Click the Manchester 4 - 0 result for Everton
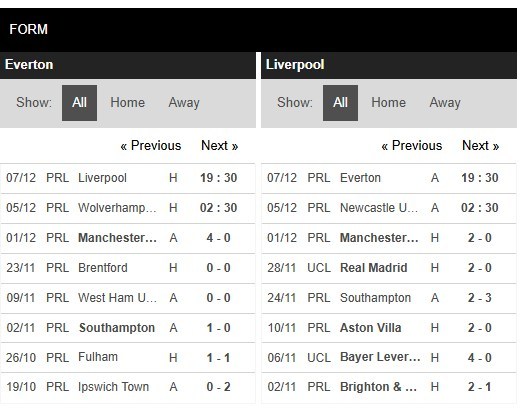Viewport: 522px width, 414px height. (x=218, y=238)
